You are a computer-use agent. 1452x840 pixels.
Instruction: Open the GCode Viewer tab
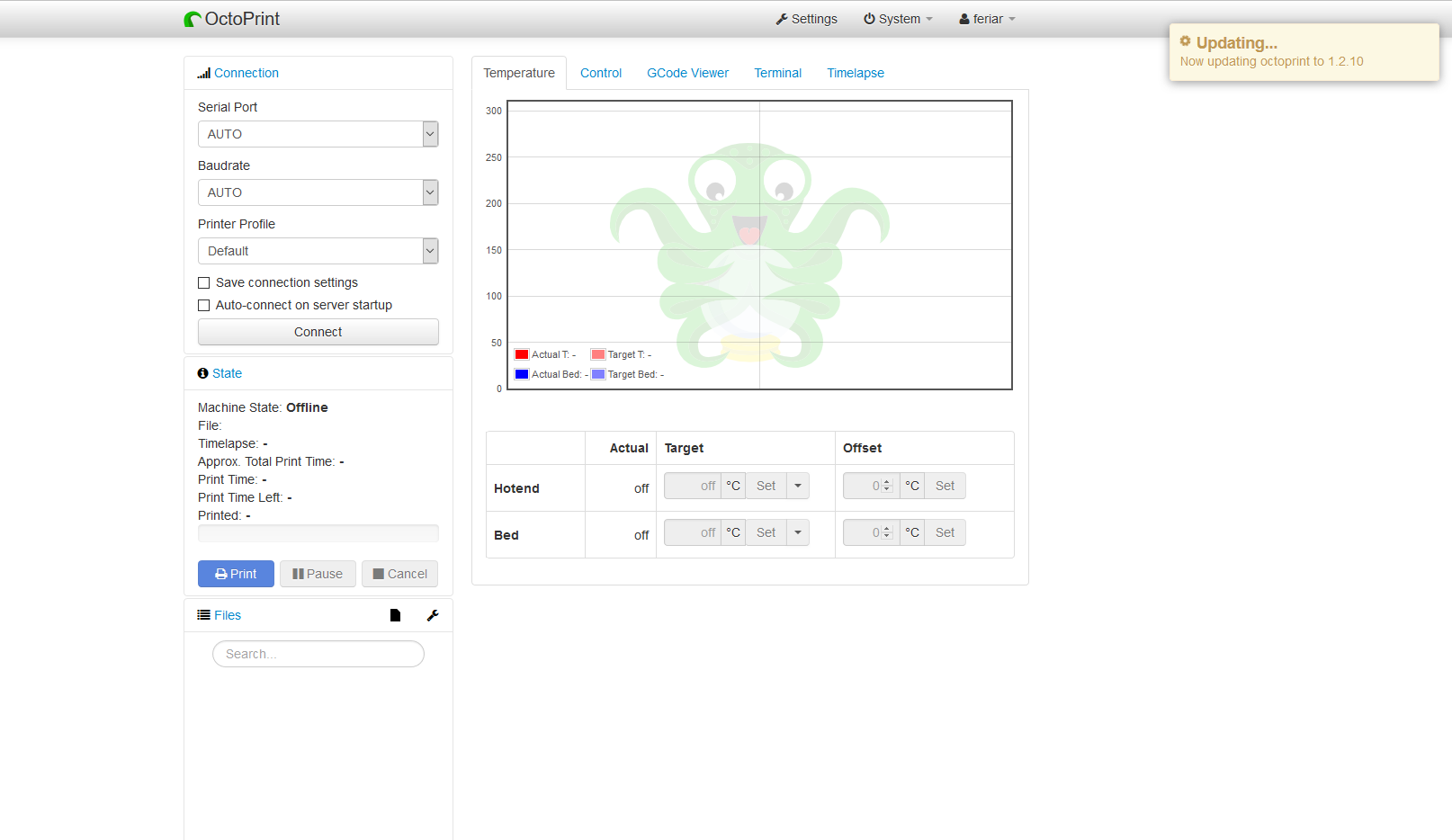[x=688, y=73]
